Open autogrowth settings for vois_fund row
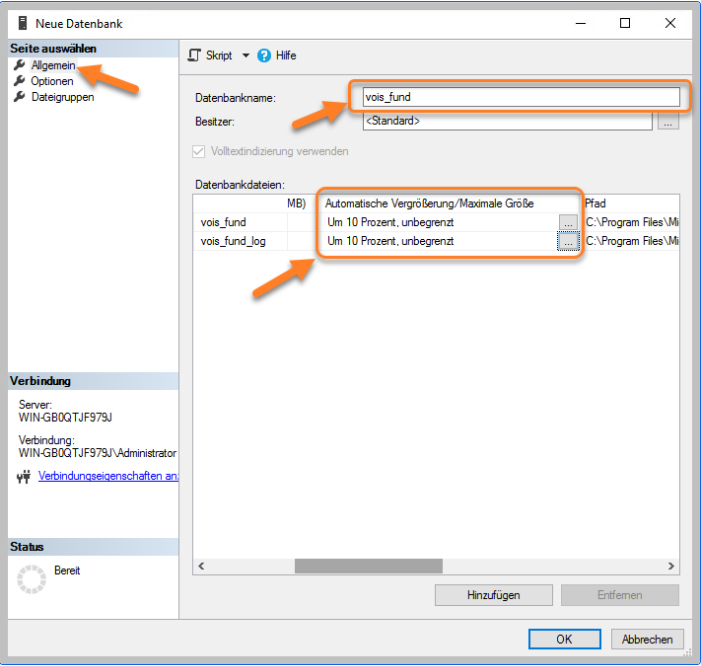Screen dimensions: 701x666 (568, 222)
